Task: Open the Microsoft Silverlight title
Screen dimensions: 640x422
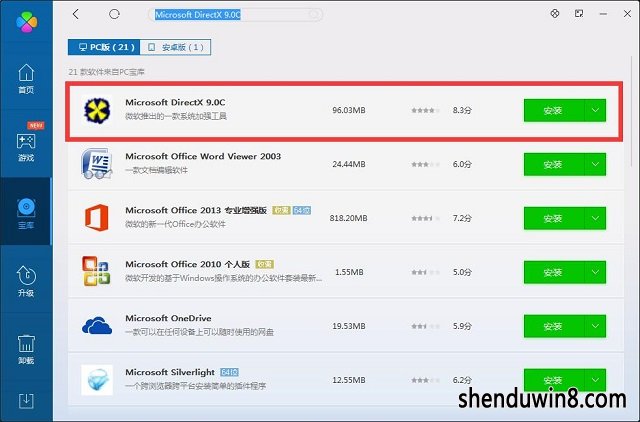Action: (170, 372)
